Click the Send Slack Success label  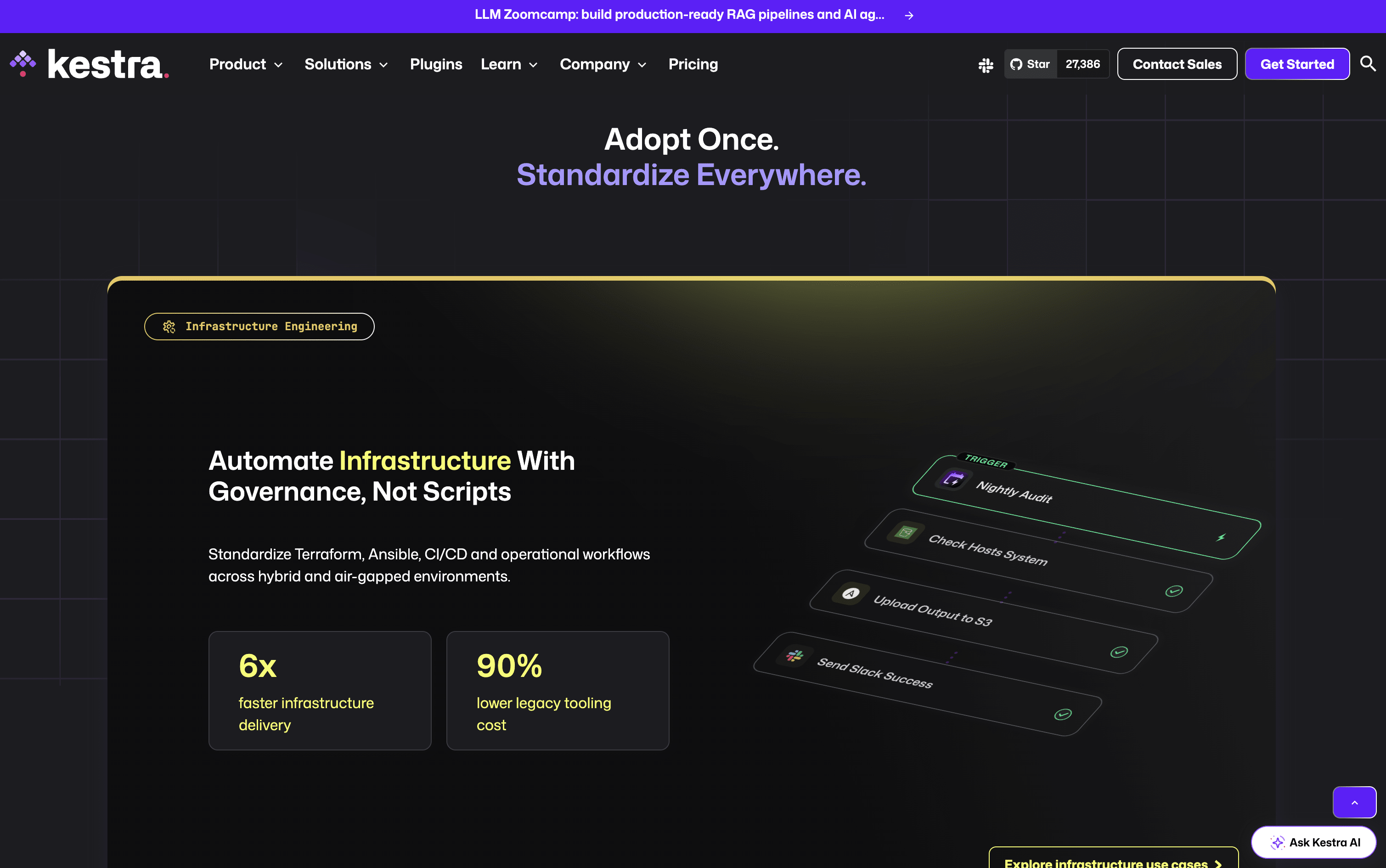[x=875, y=672]
